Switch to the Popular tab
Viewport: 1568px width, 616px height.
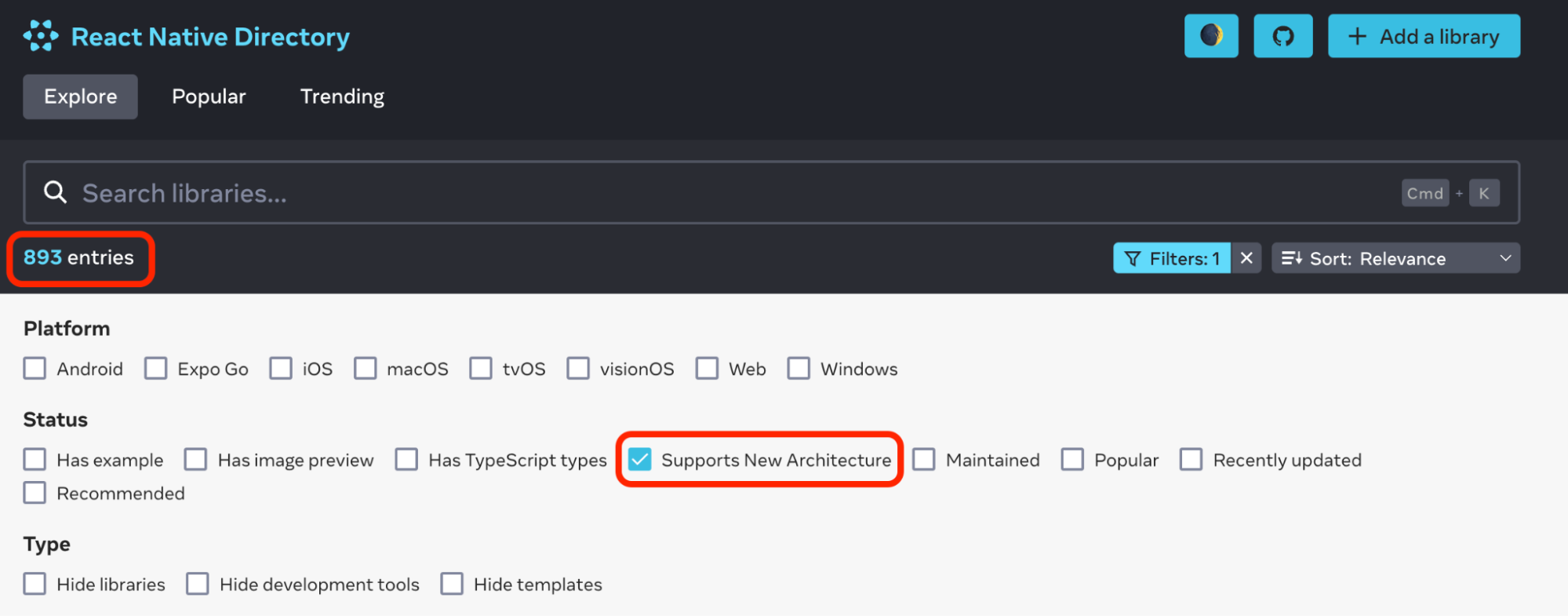pos(209,97)
